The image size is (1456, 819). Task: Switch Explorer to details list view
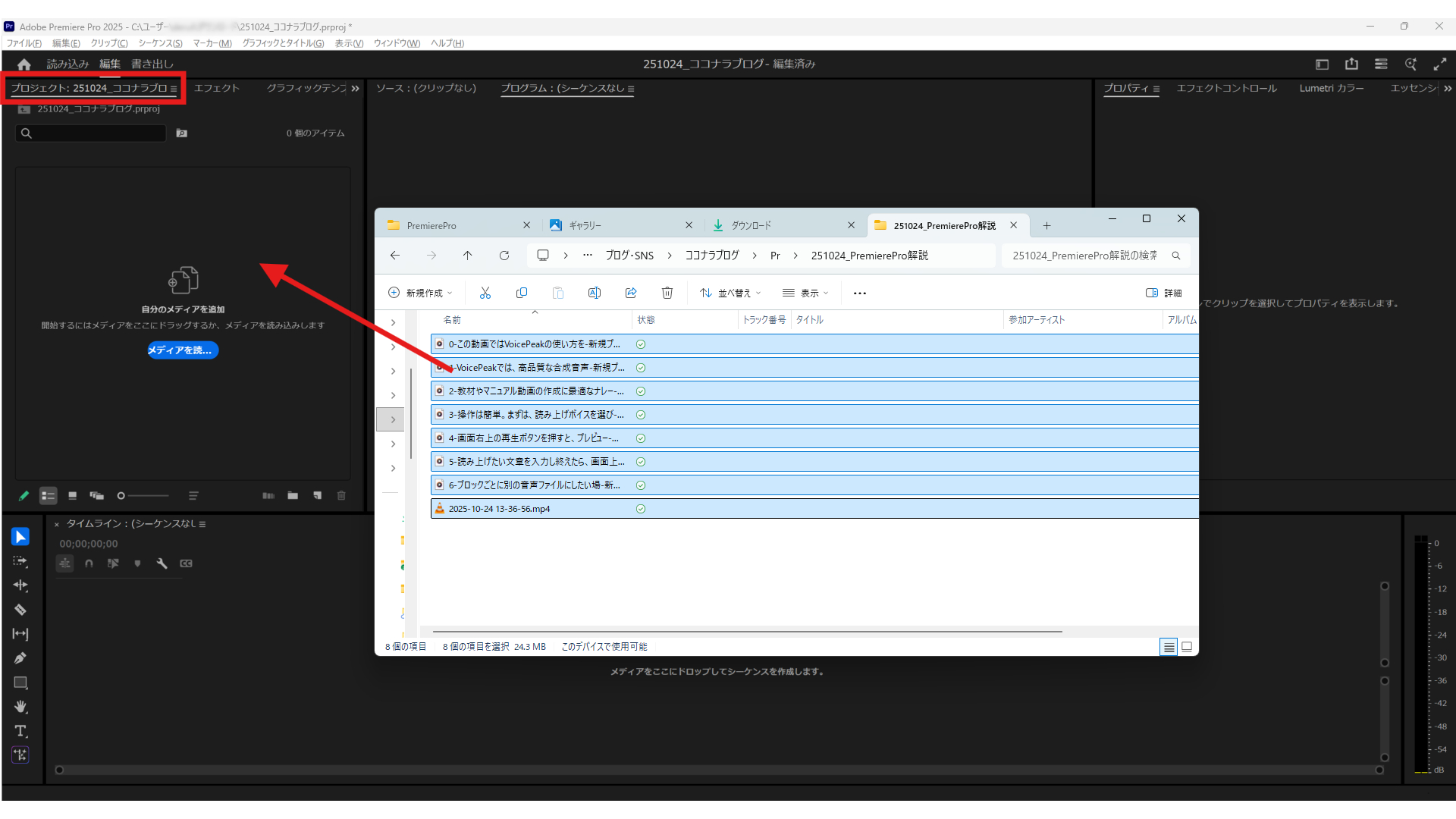(x=1169, y=647)
